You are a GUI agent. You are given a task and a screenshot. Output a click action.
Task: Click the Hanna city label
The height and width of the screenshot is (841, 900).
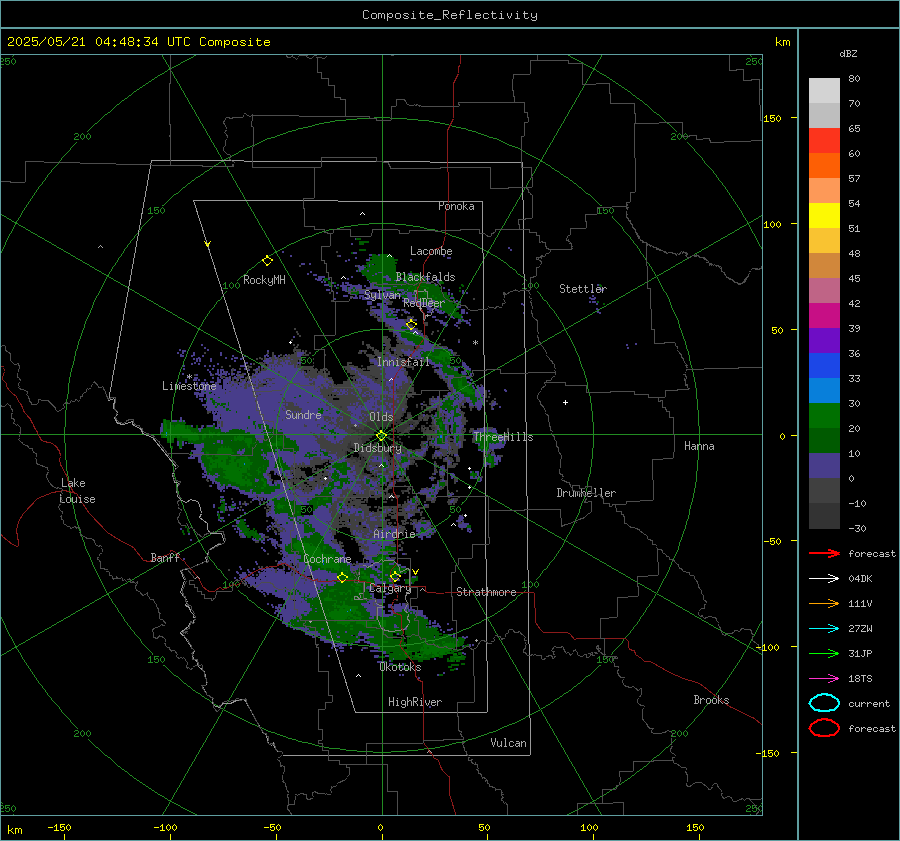699,446
